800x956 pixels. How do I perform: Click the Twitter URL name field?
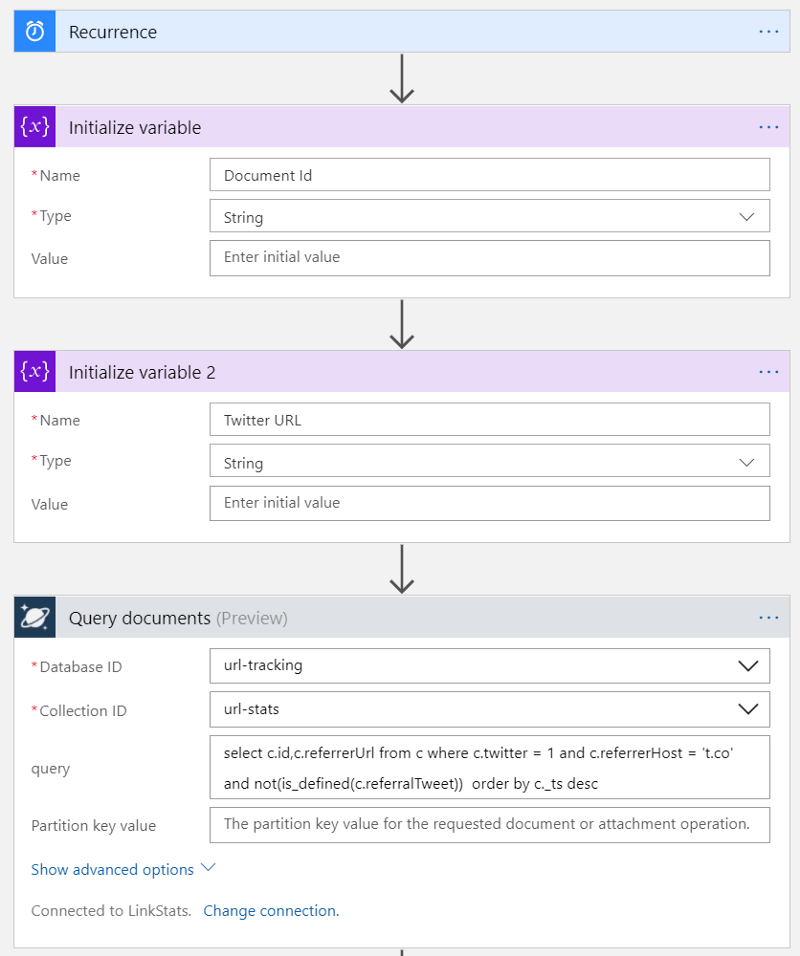pos(489,420)
